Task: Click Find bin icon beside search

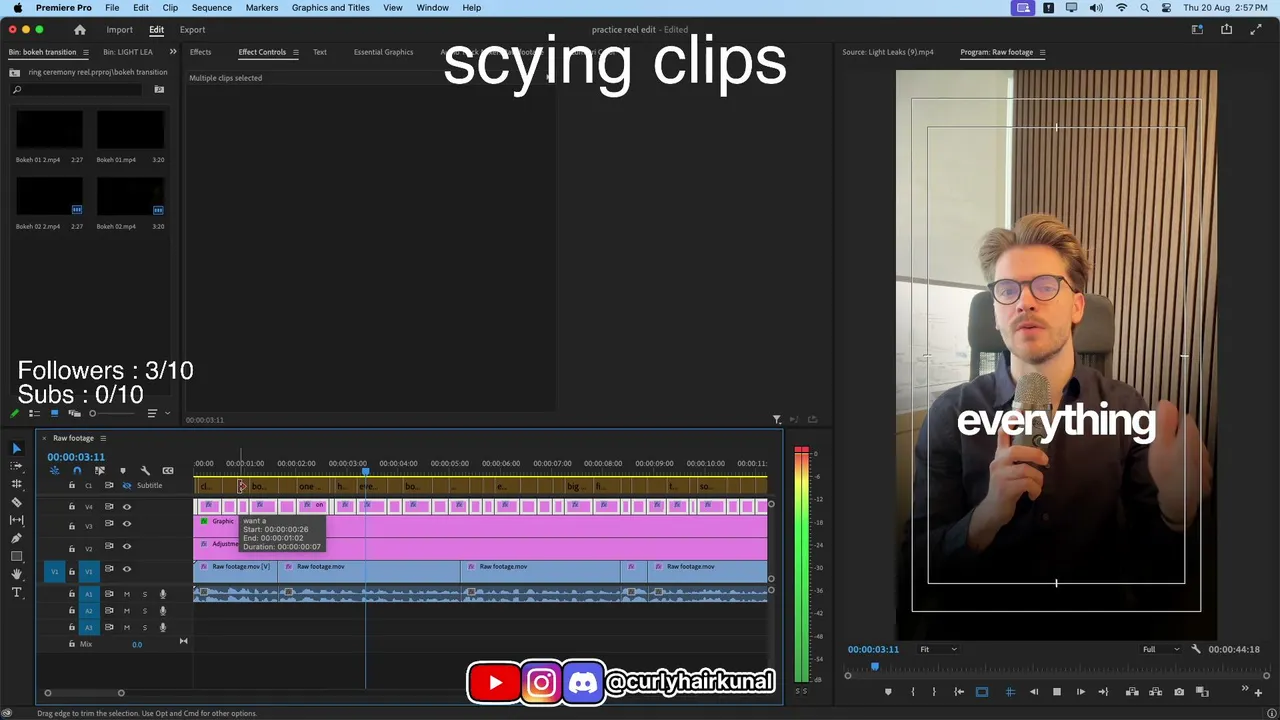Action: coord(159,90)
